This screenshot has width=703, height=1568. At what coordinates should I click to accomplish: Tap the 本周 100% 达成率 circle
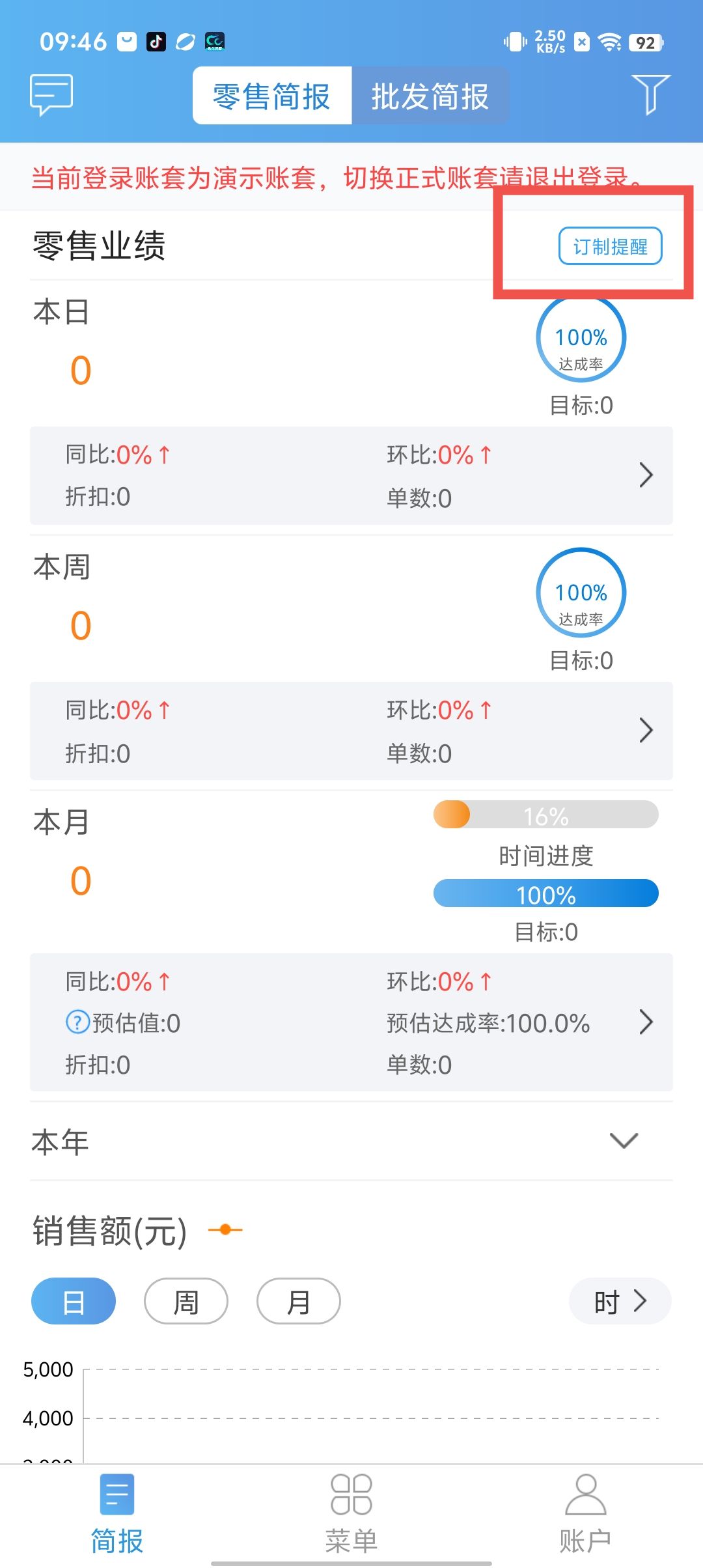pyautogui.click(x=581, y=593)
